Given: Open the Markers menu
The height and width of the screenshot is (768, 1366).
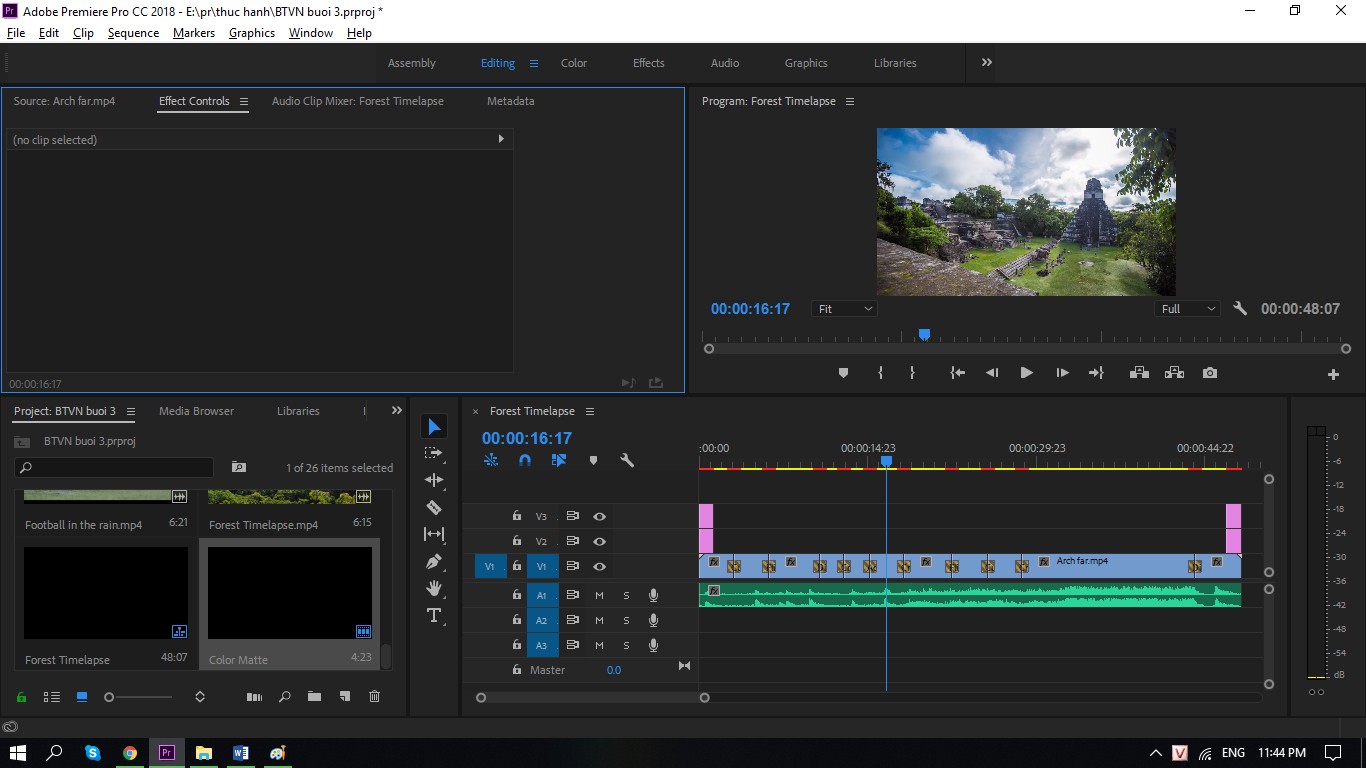Looking at the screenshot, I should 193,33.
